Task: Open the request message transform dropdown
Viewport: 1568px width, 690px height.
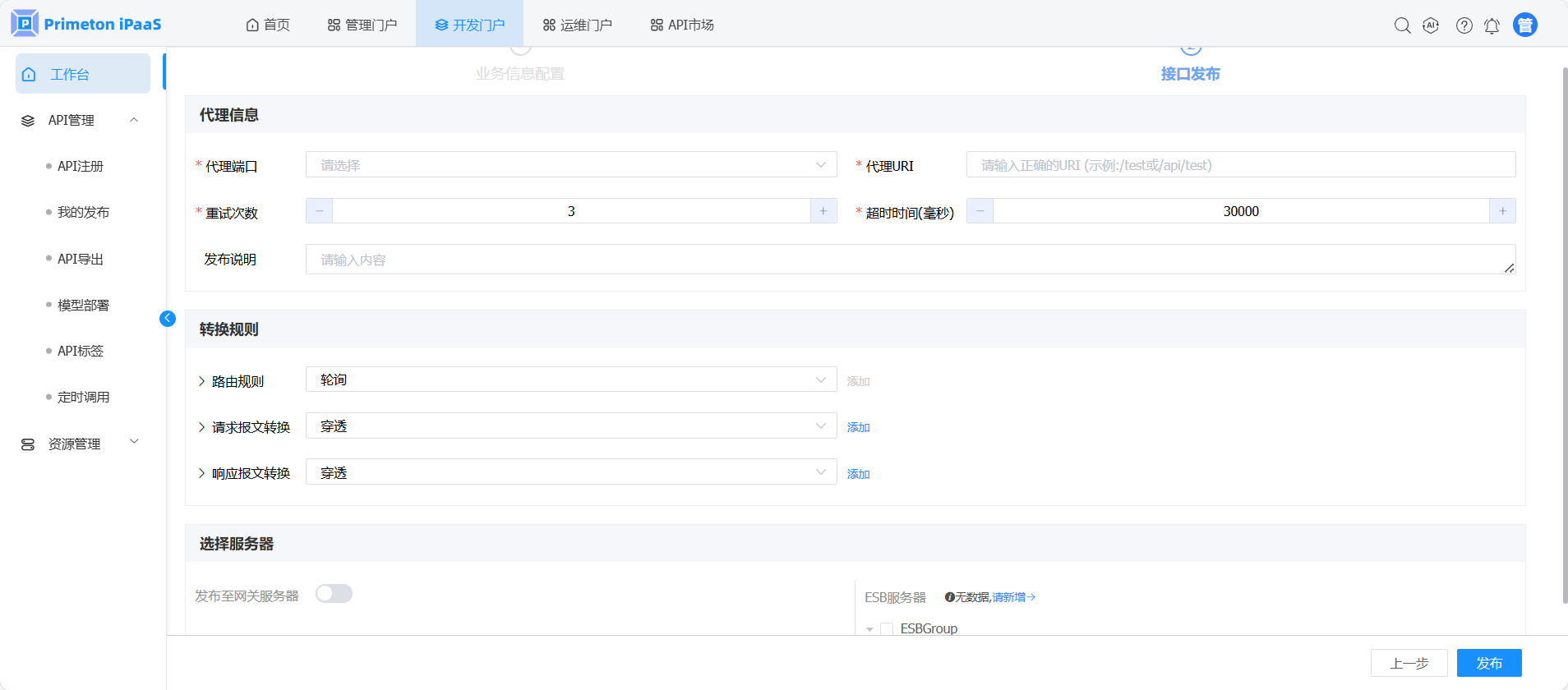Action: (x=570, y=426)
